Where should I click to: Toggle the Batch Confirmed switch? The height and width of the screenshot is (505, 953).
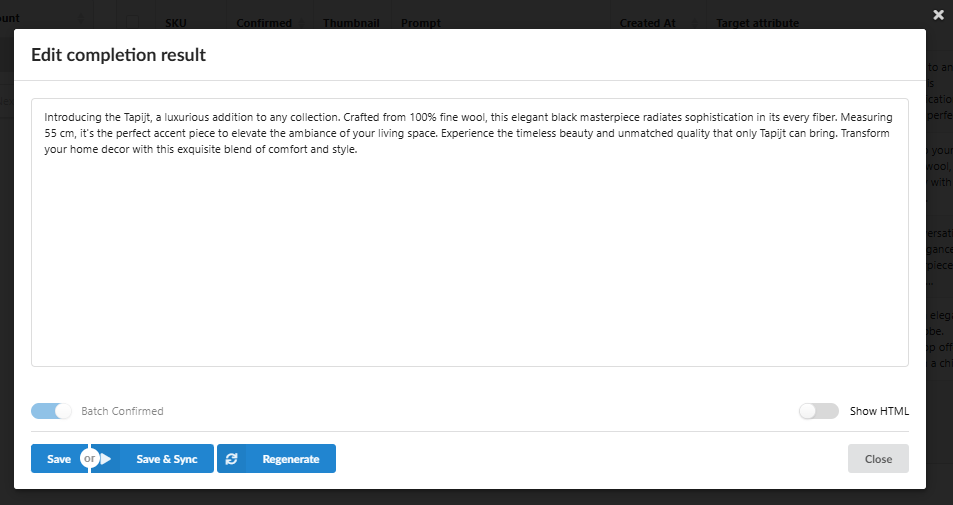(x=52, y=411)
